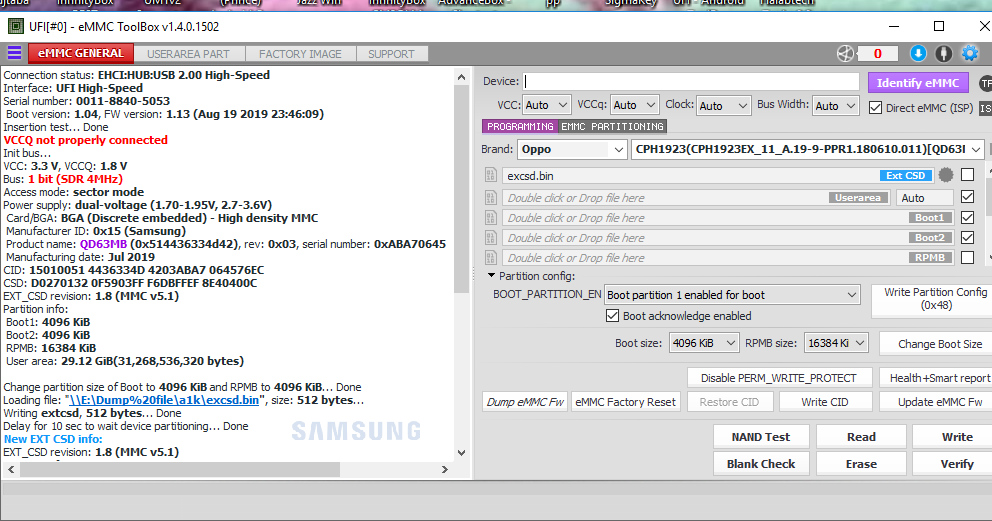Uncheck the Boot2 row checkbox
Screen dimensions: 992x521
pos(967,238)
